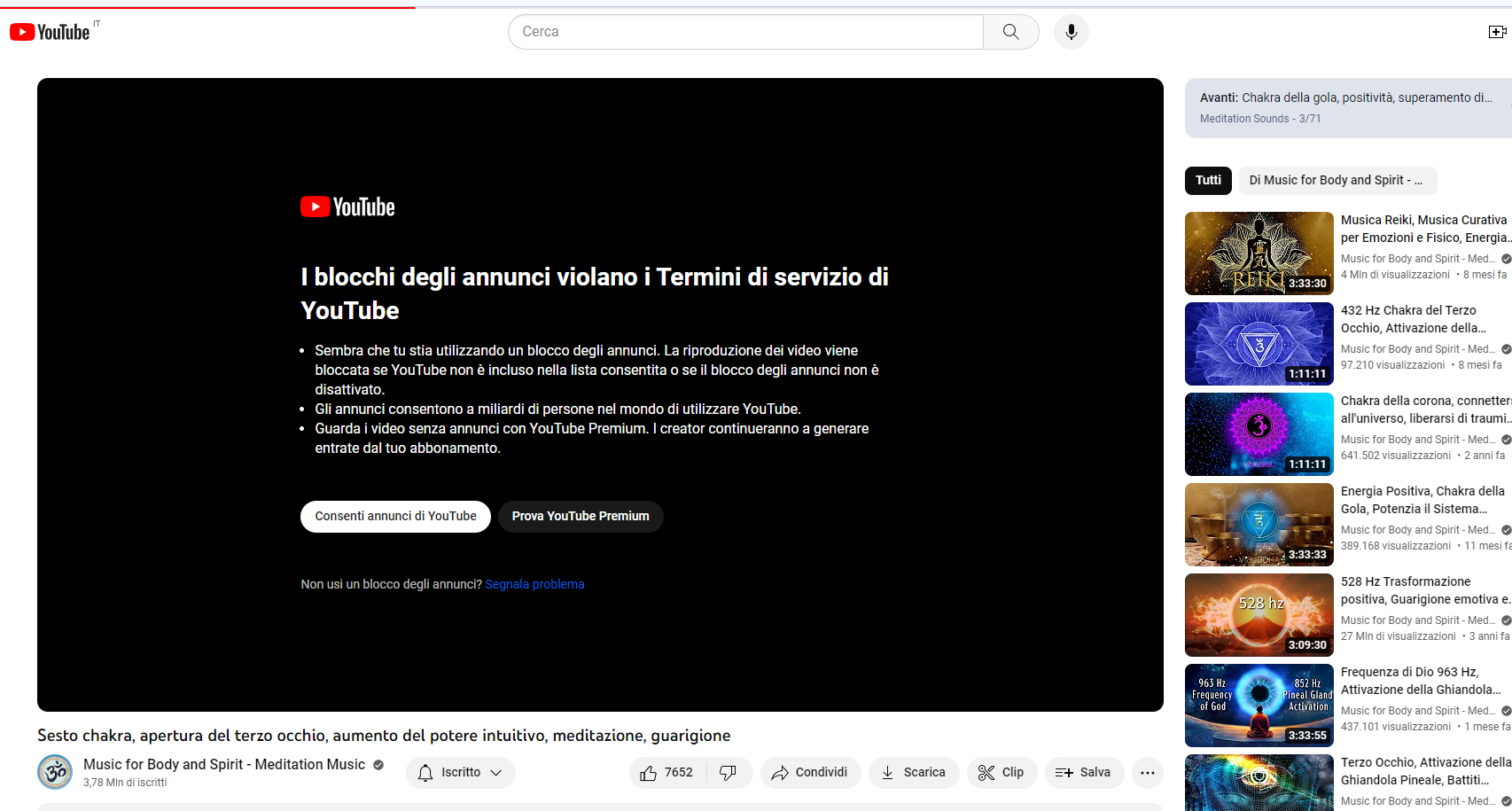Click the video title Sesto chakra text
Viewport: 1512px width, 811px height.
pyautogui.click(x=384, y=736)
